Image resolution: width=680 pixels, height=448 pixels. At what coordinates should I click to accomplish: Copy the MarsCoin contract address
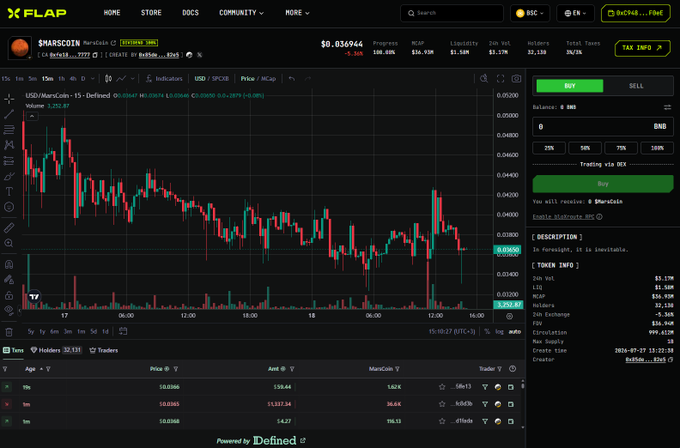click(95, 55)
